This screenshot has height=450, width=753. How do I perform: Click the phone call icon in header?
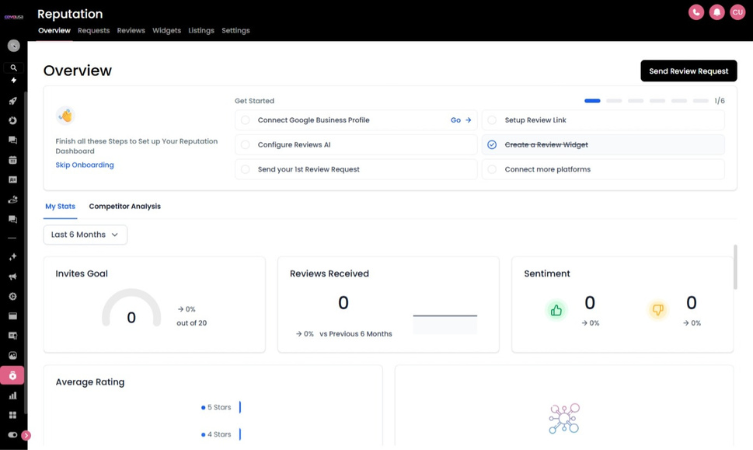point(696,12)
